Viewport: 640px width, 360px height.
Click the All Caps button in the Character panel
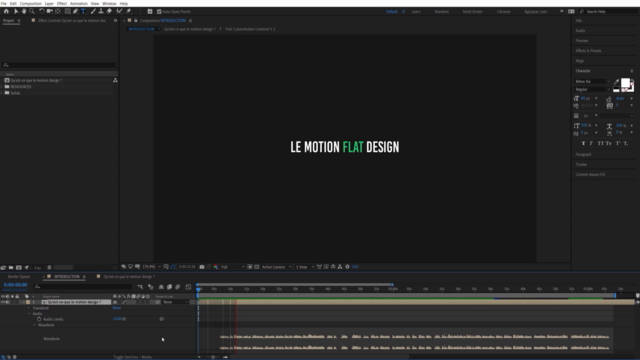tap(600, 143)
